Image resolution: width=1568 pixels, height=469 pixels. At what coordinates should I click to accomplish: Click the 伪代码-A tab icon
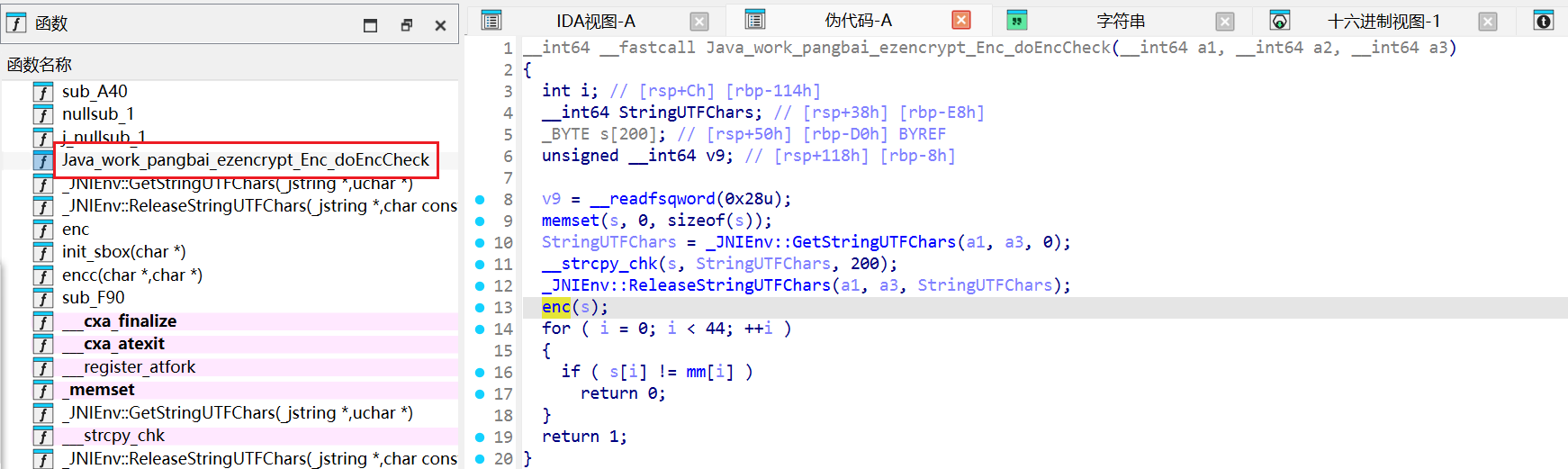(x=755, y=20)
